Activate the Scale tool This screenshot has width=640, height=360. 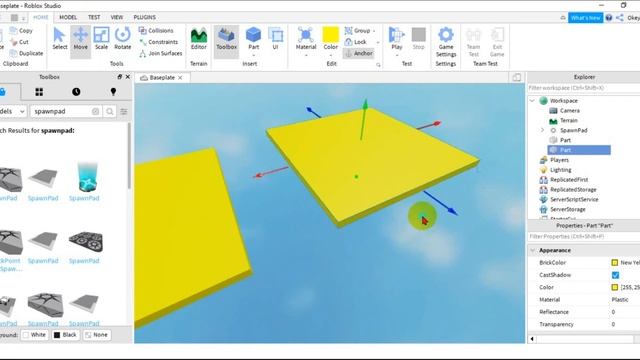[101, 39]
